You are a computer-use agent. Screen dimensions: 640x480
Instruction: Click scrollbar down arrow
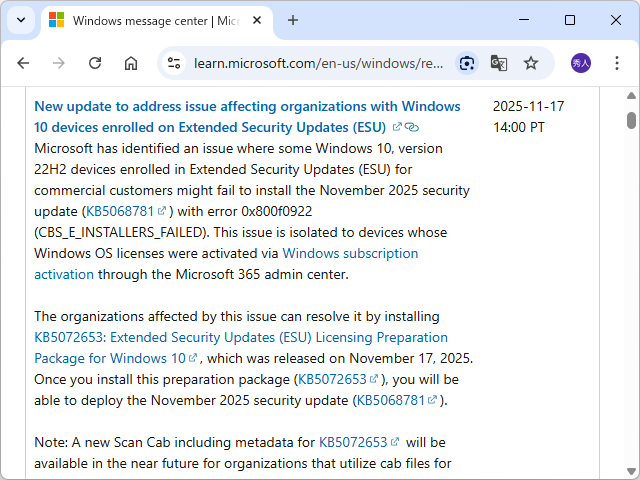pos(631,471)
